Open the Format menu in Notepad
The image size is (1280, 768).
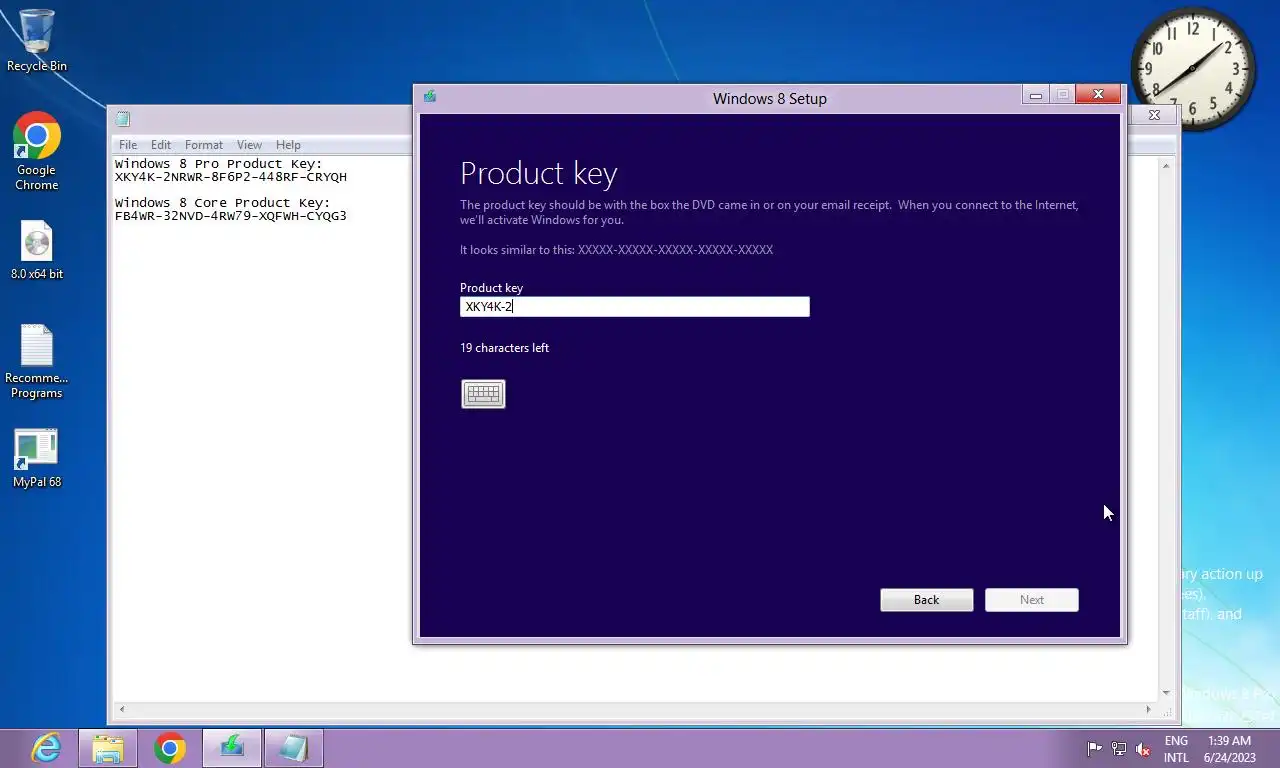tap(204, 145)
